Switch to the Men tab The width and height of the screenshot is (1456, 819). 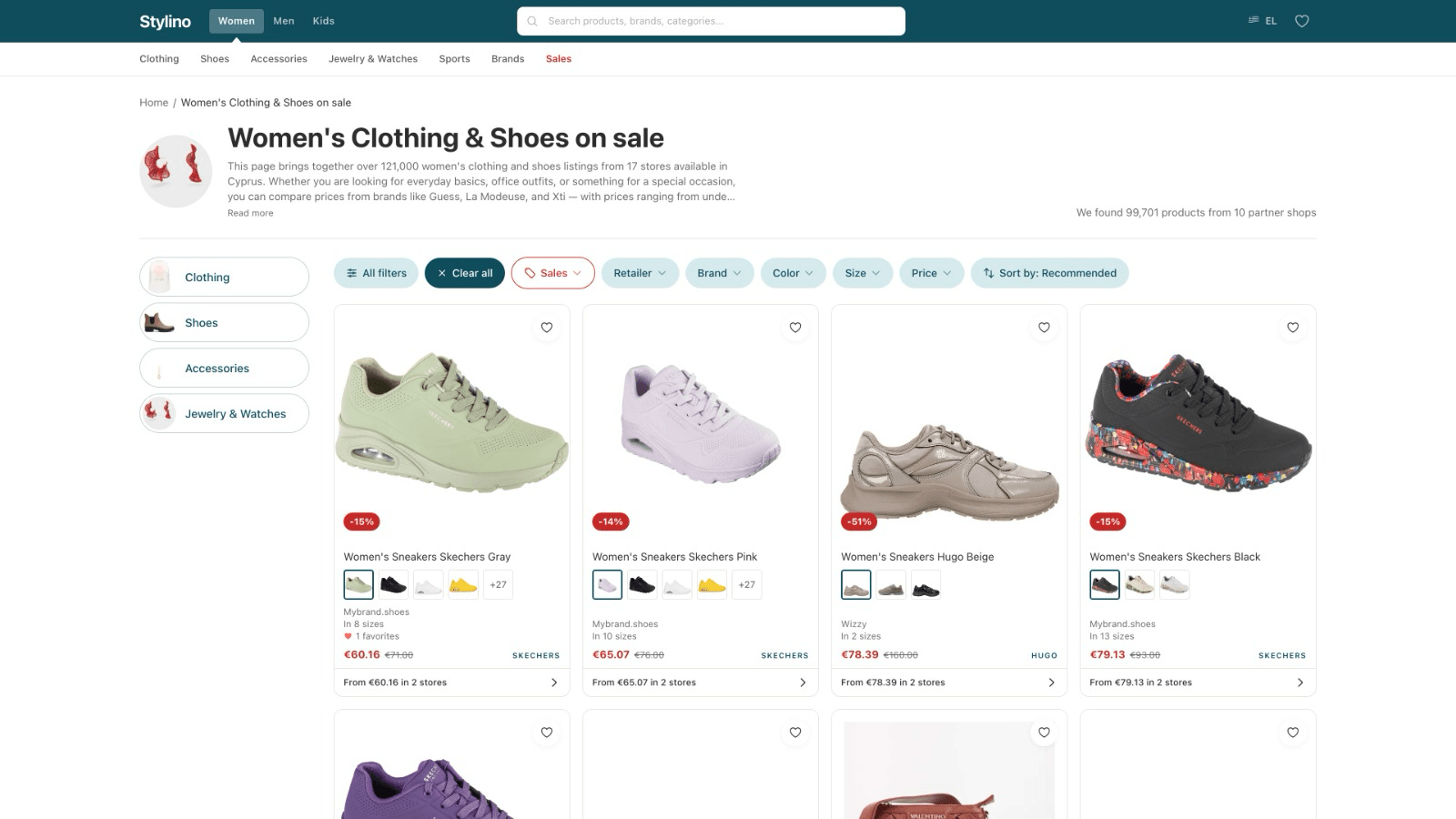(284, 21)
